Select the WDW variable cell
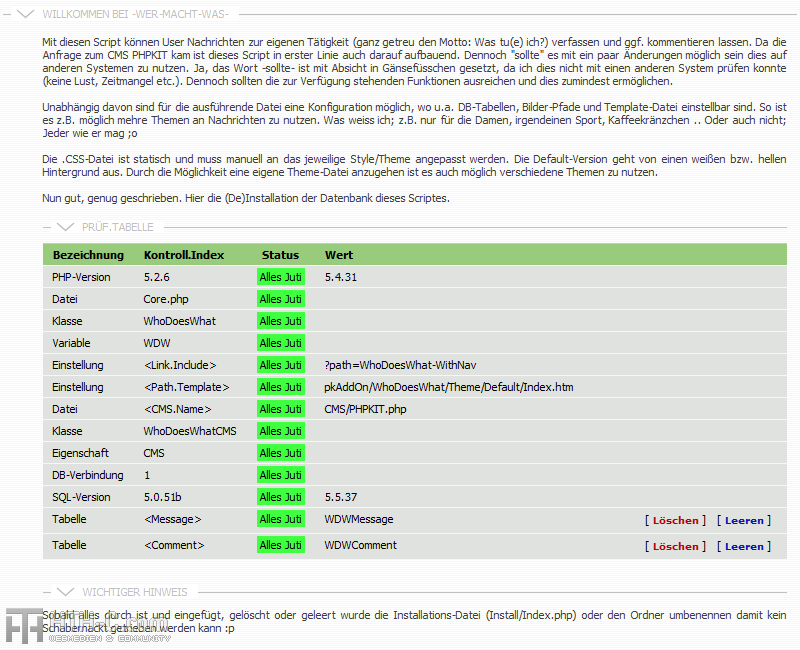This screenshot has width=800, height=650. (x=157, y=343)
